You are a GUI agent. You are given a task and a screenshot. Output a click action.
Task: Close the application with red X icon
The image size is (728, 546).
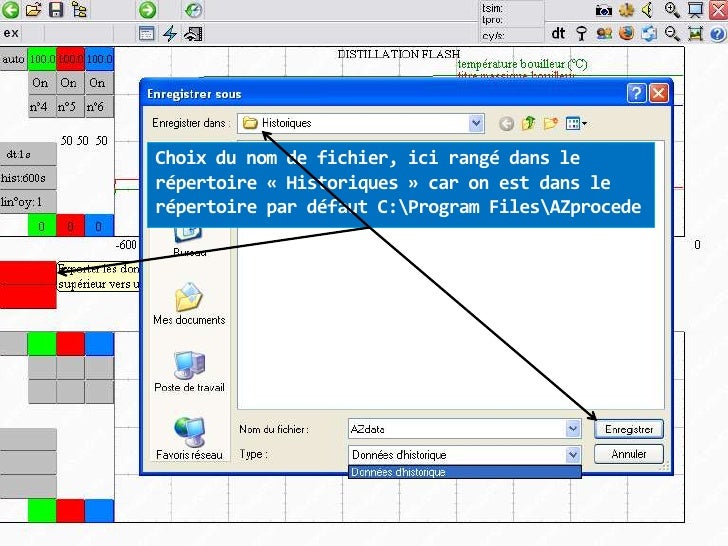point(718,10)
